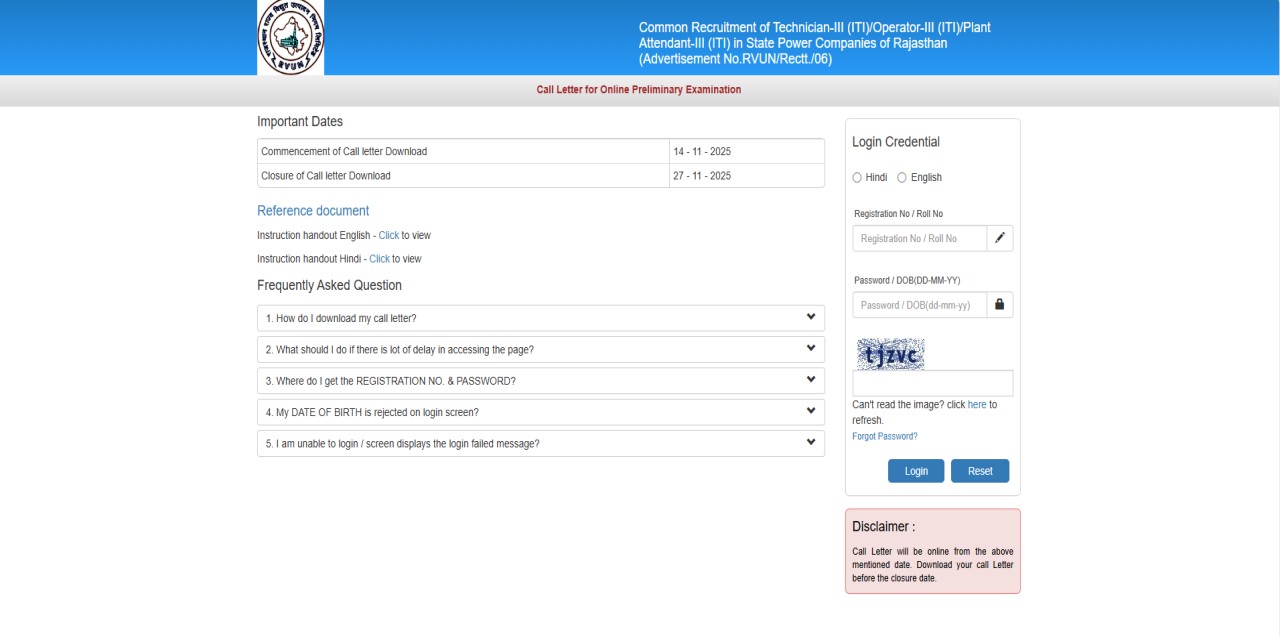This screenshot has height=637, width=1280.
Task: Open the Hindi instruction handout
Action: coord(379,258)
